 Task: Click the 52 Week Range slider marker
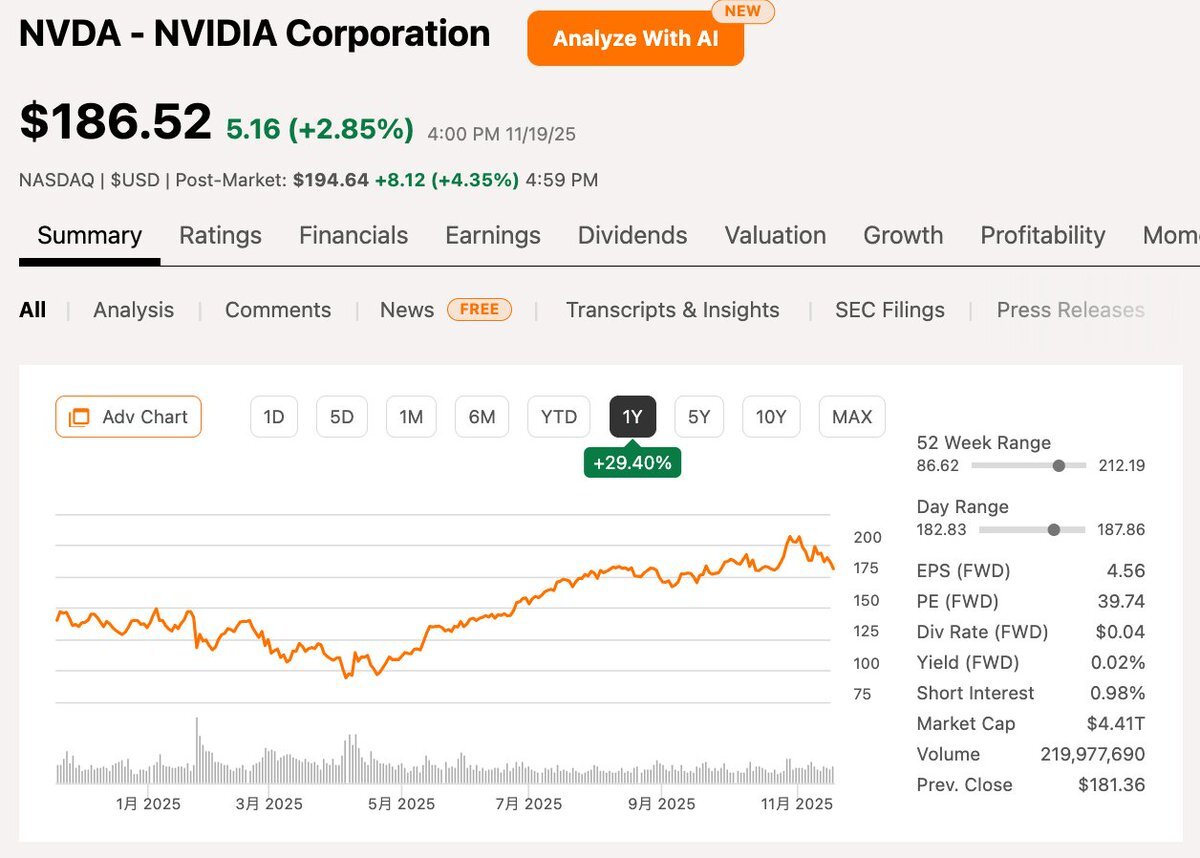pos(1058,466)
